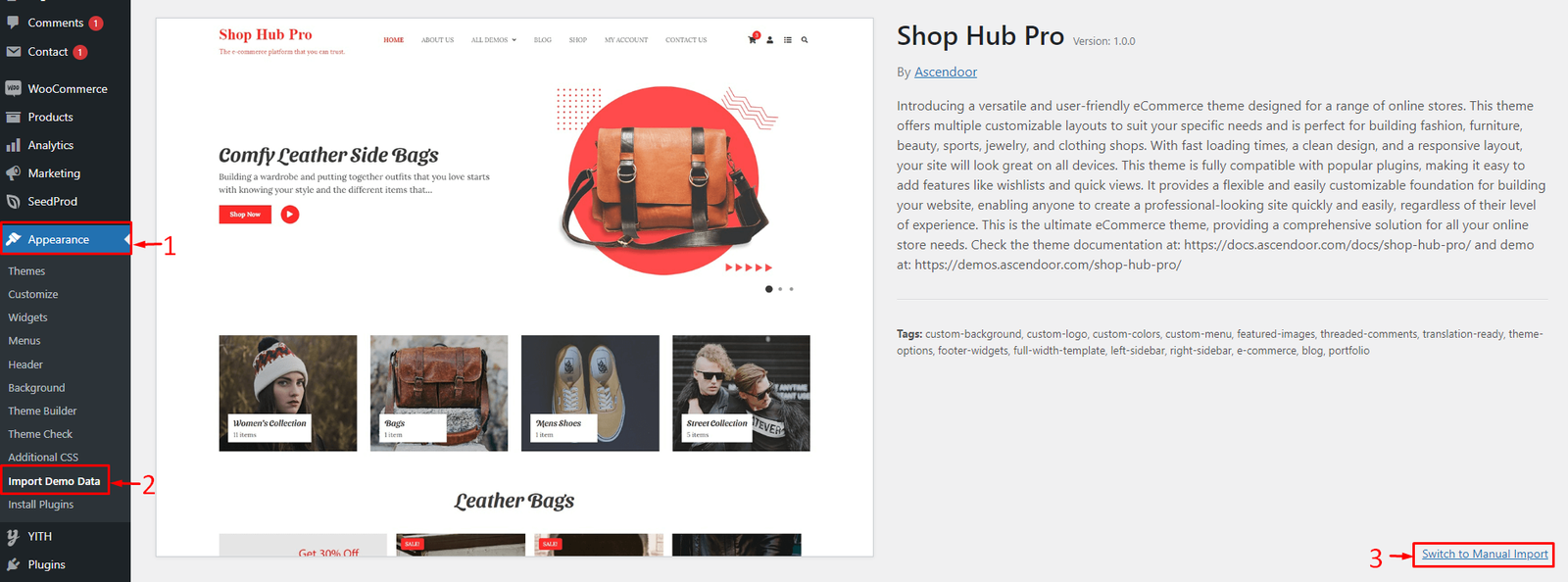Click the Switch to Manual Import link

[x=1485, y=555]
